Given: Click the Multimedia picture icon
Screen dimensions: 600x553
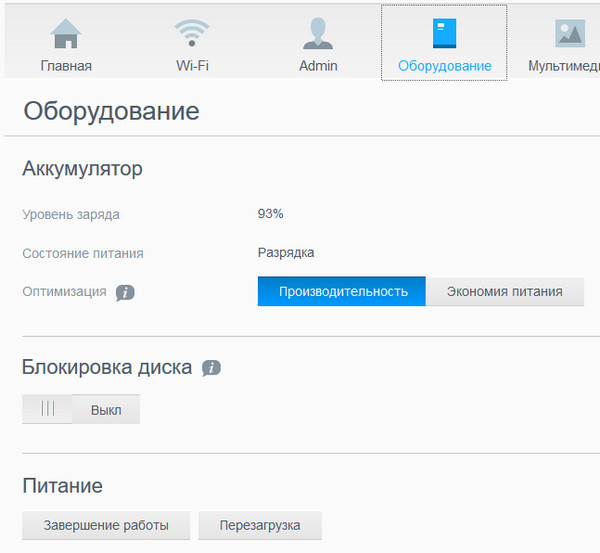Looking at the screenshot, I should tap(570, 34).
